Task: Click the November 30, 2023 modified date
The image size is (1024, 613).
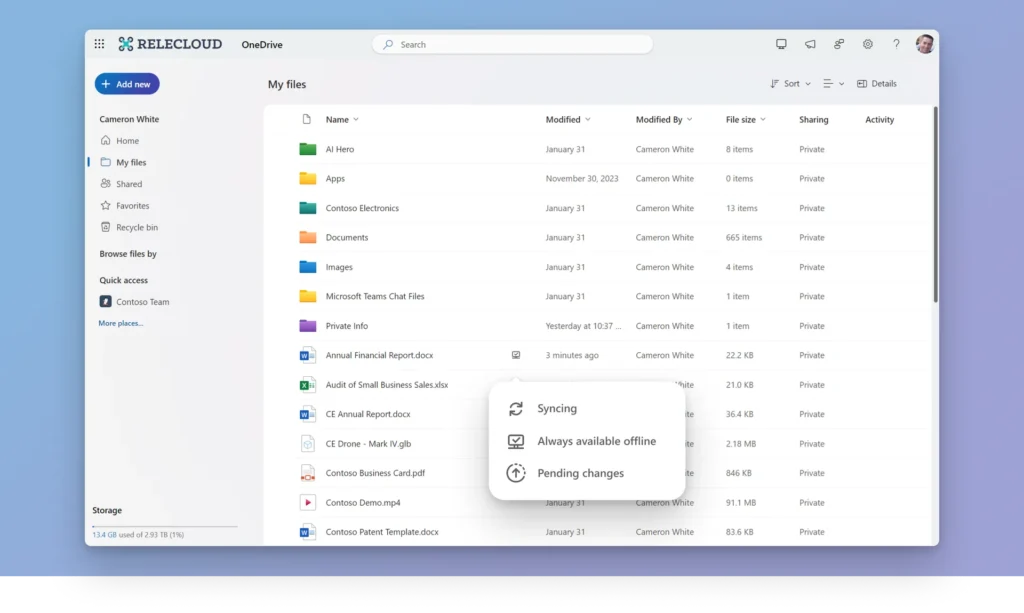Action: point(582,178)
